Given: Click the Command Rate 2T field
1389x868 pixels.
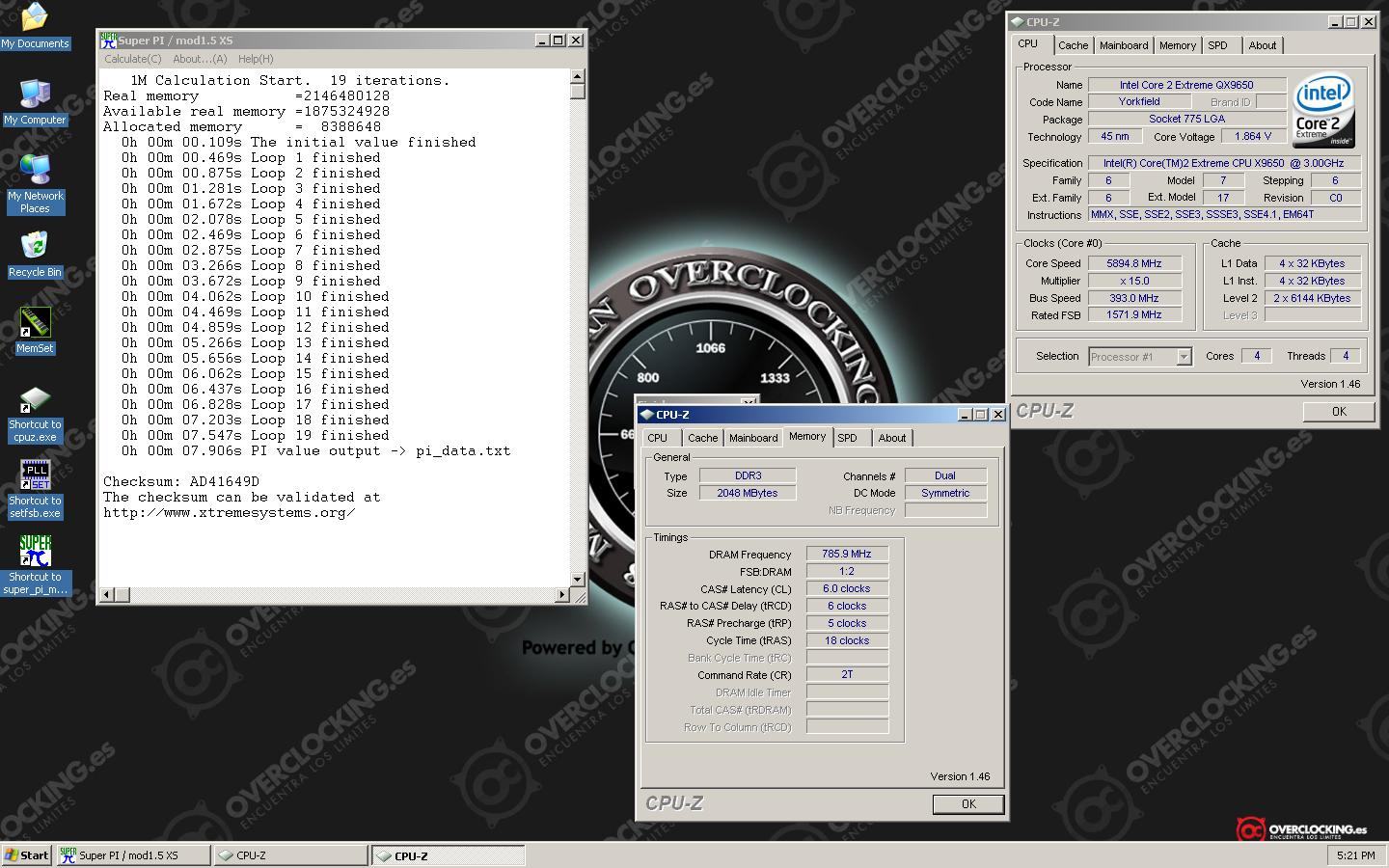Looking at the screenshot, I should (847, 675).
